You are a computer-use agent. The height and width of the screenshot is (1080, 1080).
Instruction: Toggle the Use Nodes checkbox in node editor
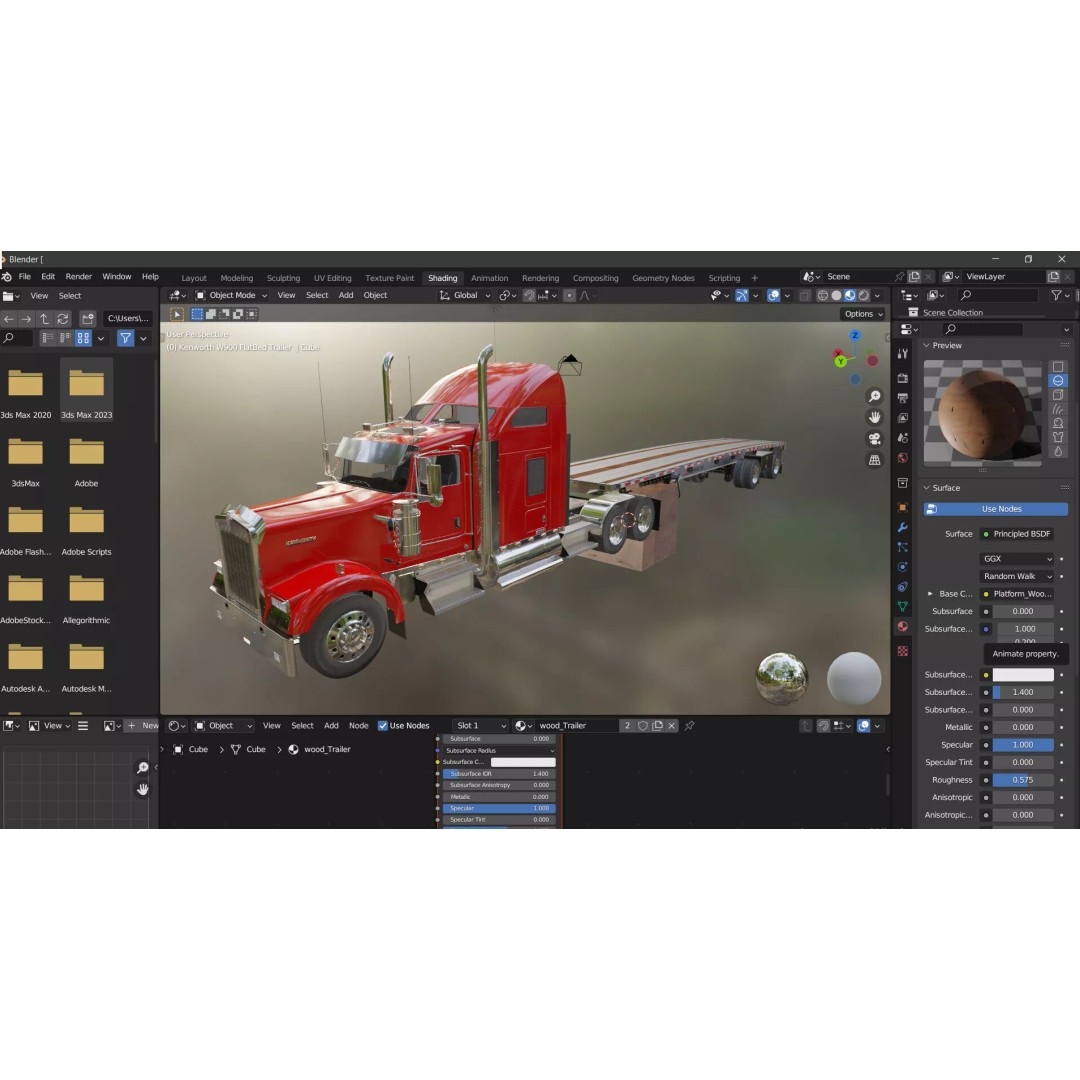[383, 725]
